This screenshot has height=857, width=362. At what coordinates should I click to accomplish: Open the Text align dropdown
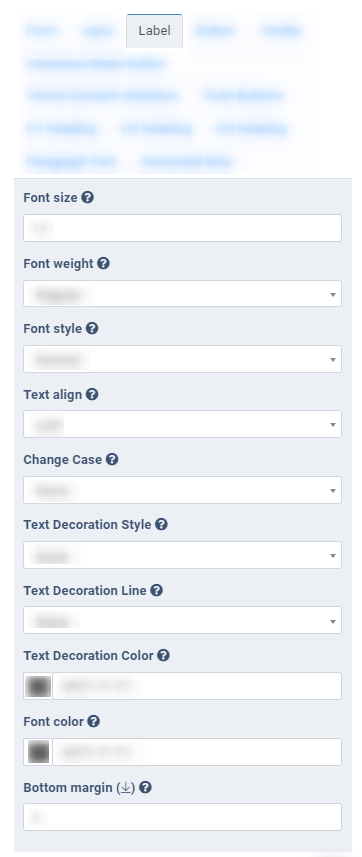[x=183, y=424]
